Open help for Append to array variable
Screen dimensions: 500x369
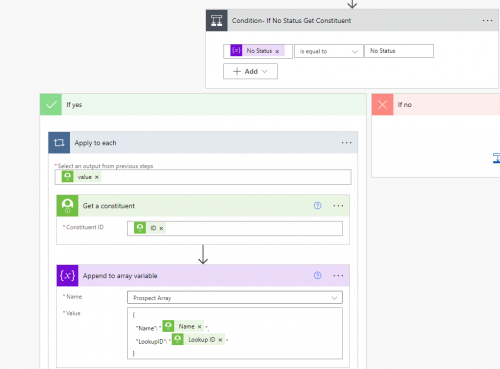[317, 275]
